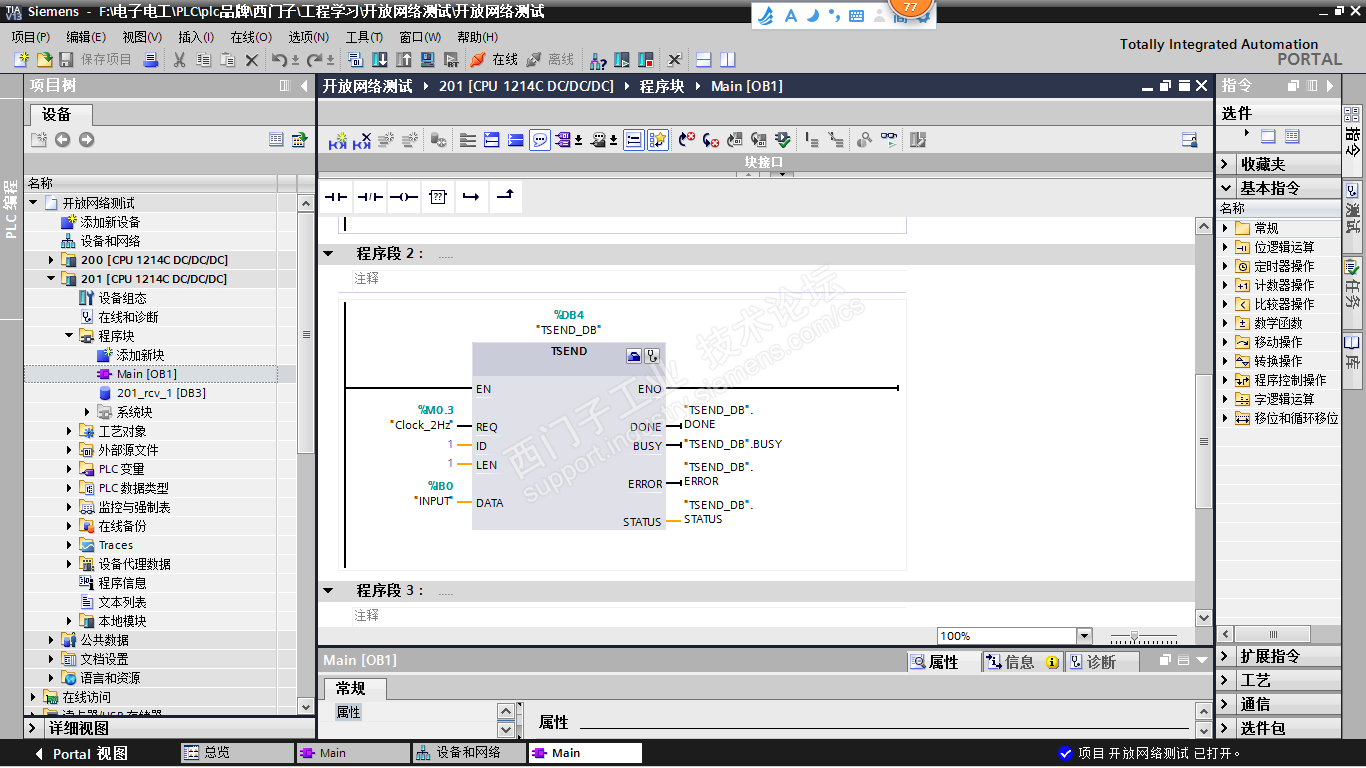
Task: Open TSEND block configuration icon
Action: click(634, 355)
